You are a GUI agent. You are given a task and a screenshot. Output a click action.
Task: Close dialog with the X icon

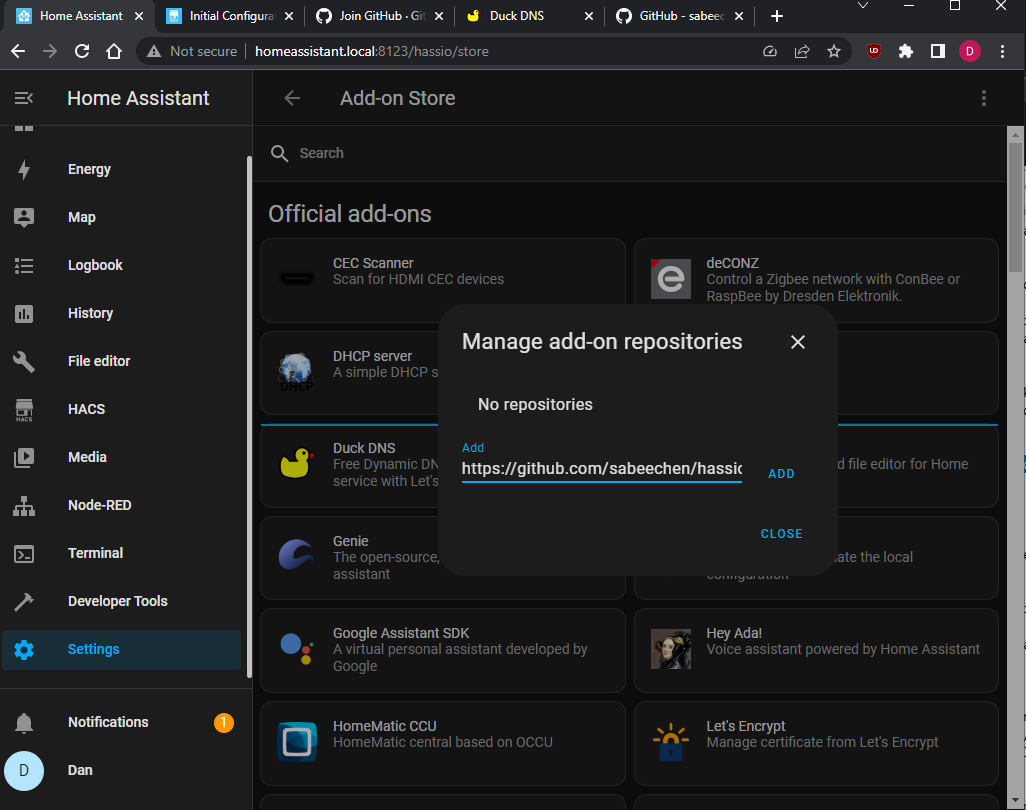[798, 342]
